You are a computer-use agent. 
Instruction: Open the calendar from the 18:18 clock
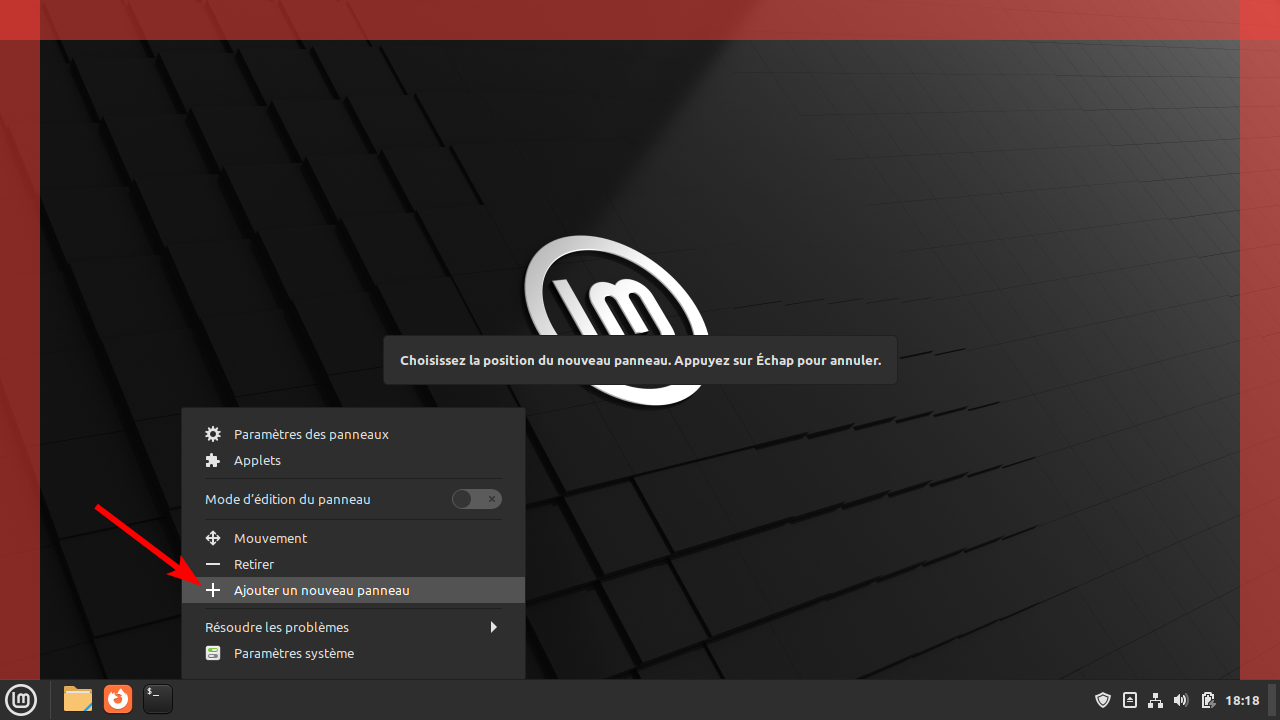[1242, 700]
